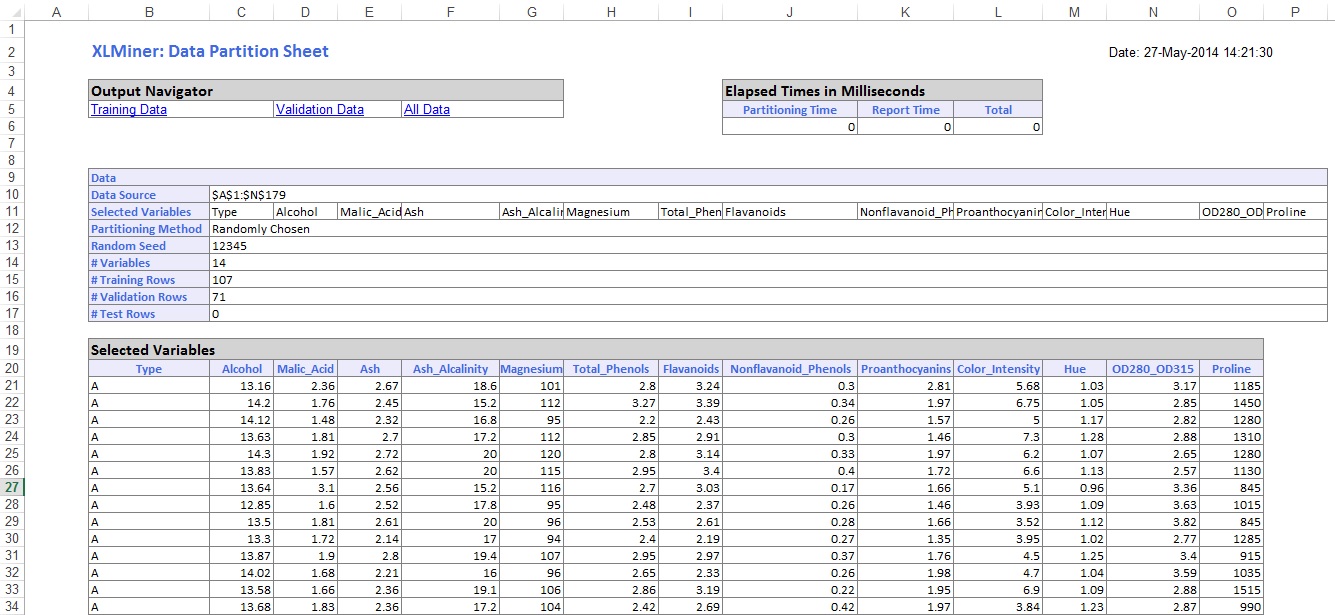Select the Validation Rows value 71

[x=219, y=297]
